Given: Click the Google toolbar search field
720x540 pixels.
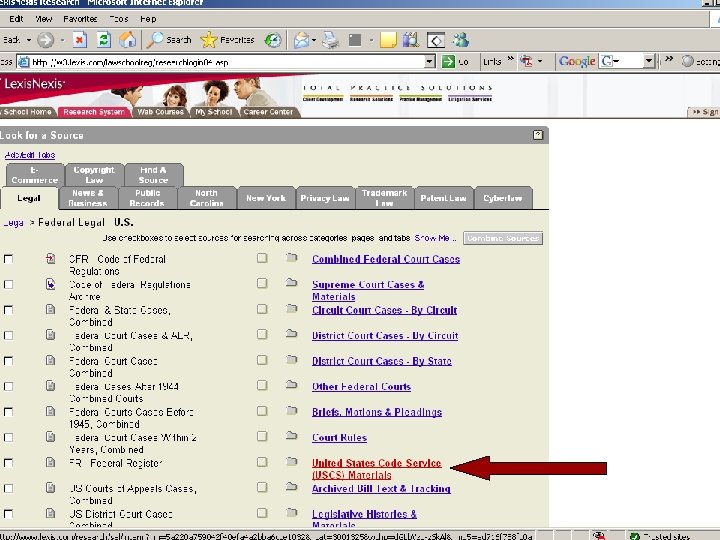Looking at the screenshot, I should 626,61.
